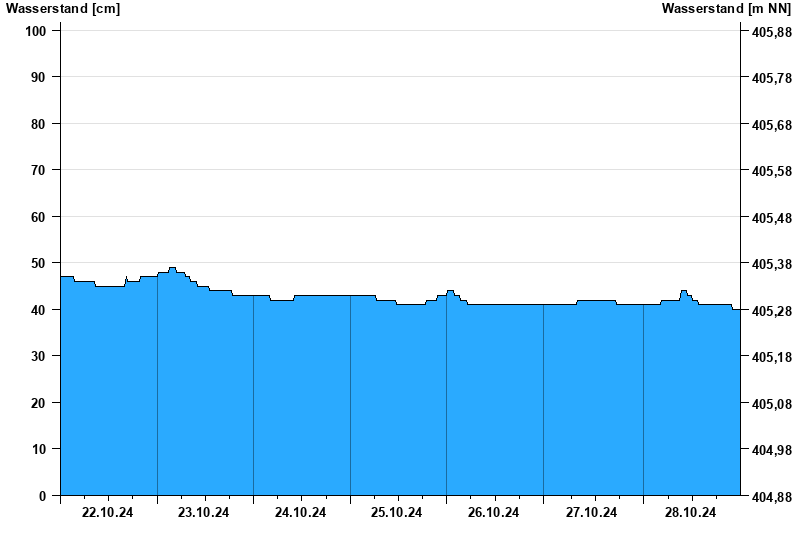Select the 60 label on left axis
Viewport: 800px width, 550px height.
click(x=38, y=217)
